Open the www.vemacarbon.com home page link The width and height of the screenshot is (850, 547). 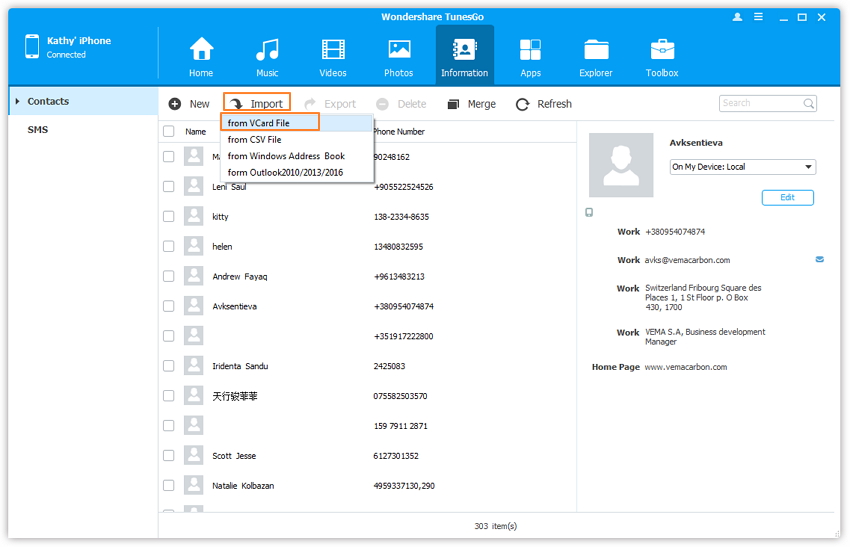tap(686, 367)
